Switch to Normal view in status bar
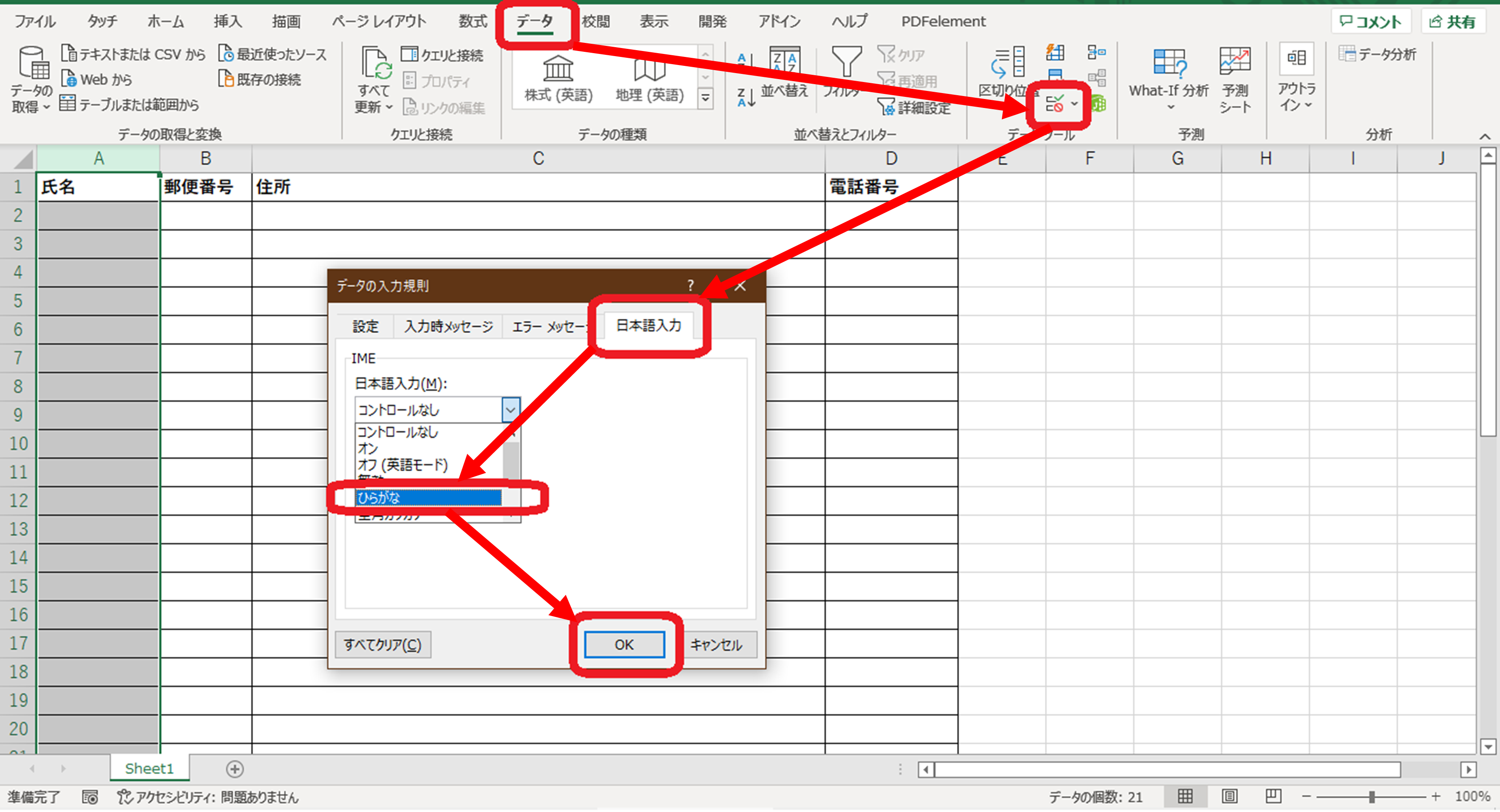1500x812 pixels. (1185, 796)
